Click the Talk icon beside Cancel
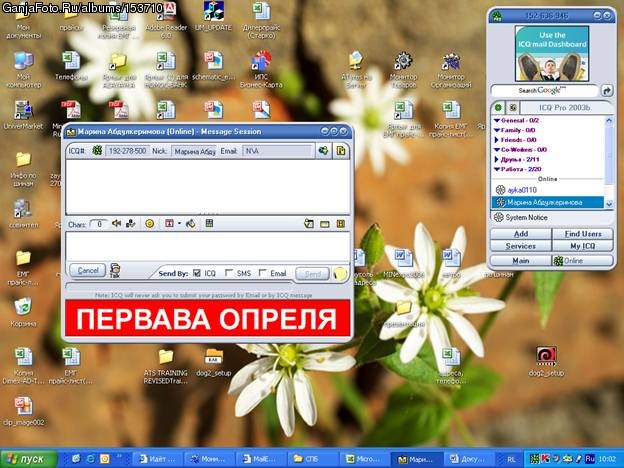This screenshot has height=468, width=624. click(x=115, y=271)
